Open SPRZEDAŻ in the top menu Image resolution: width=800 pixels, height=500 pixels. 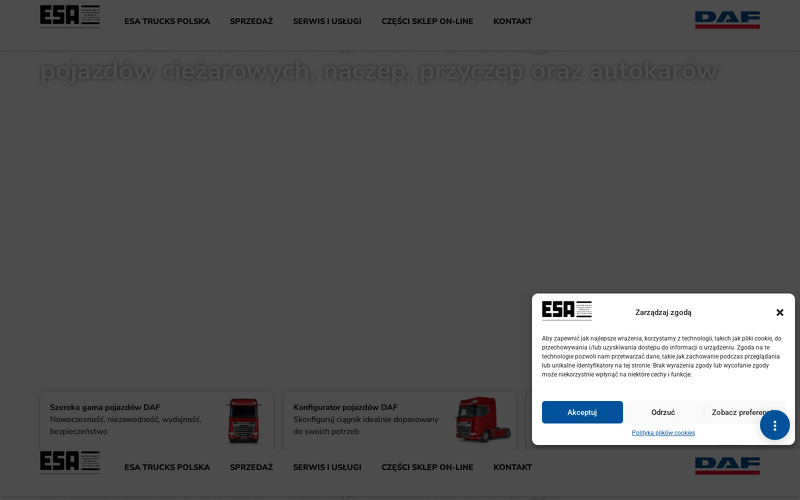251,21
